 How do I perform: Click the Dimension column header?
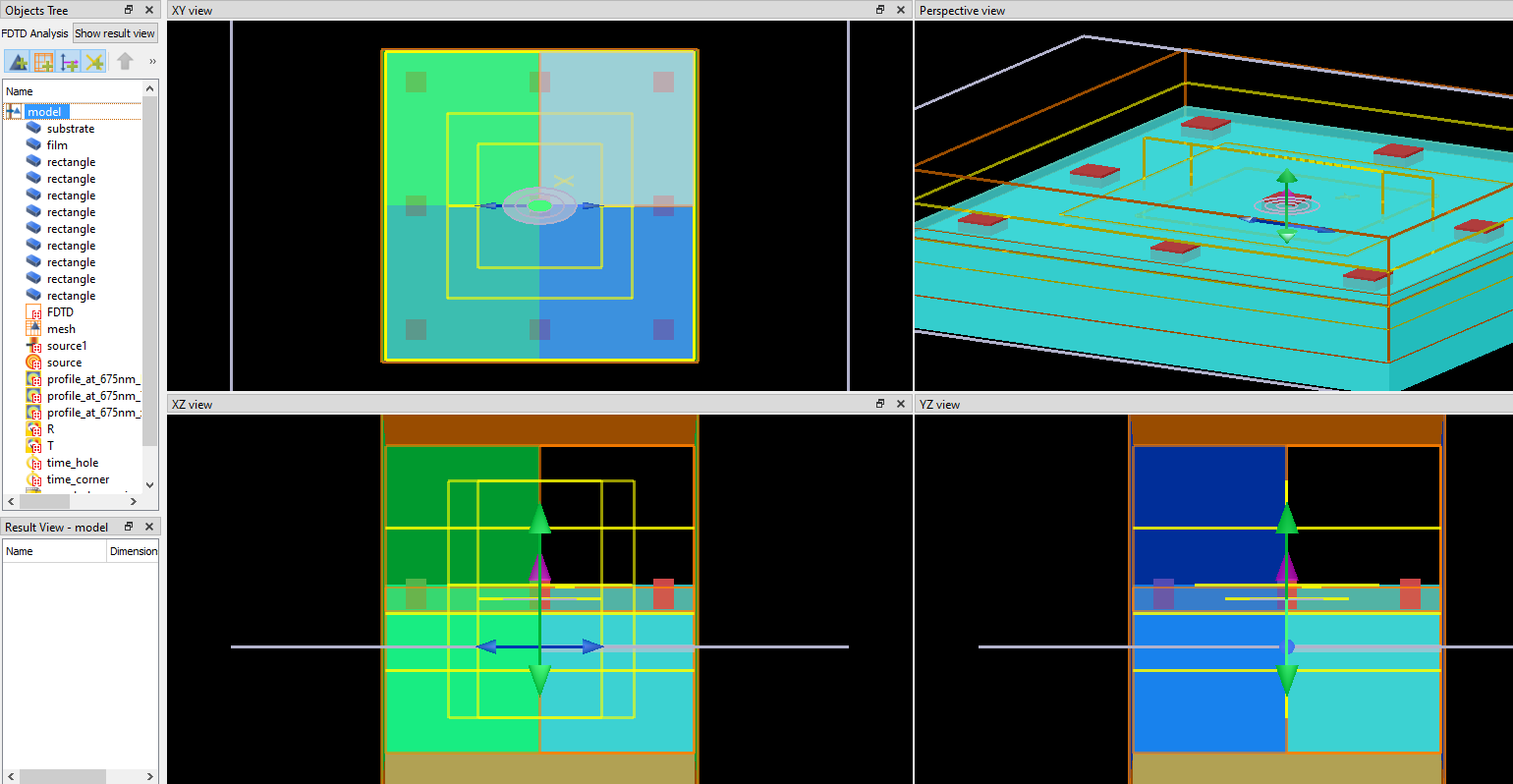(x=133, y=551)
